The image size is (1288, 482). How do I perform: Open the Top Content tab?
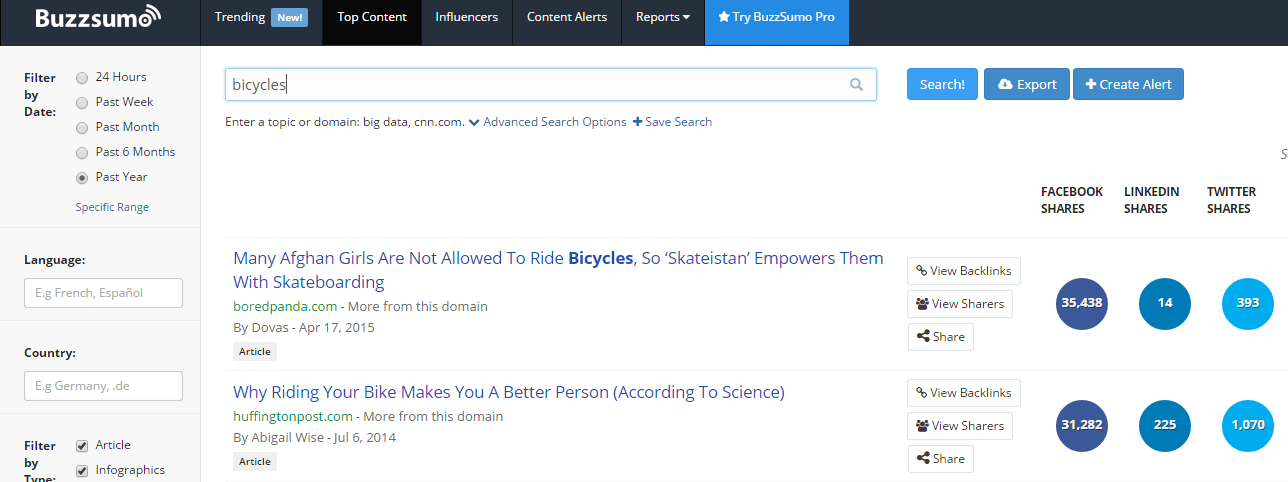click(371, 17)
